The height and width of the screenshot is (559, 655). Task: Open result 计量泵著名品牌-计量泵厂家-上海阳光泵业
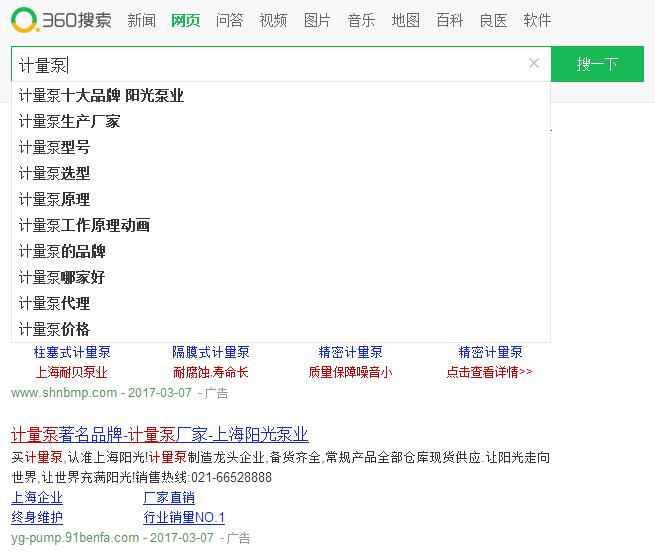(x=160, y=434)
